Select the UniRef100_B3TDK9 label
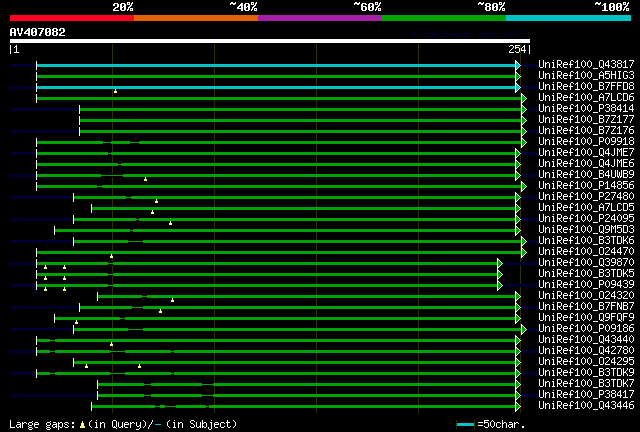The image size is (640, 432). pyautogui.click(x=586, y=373)
